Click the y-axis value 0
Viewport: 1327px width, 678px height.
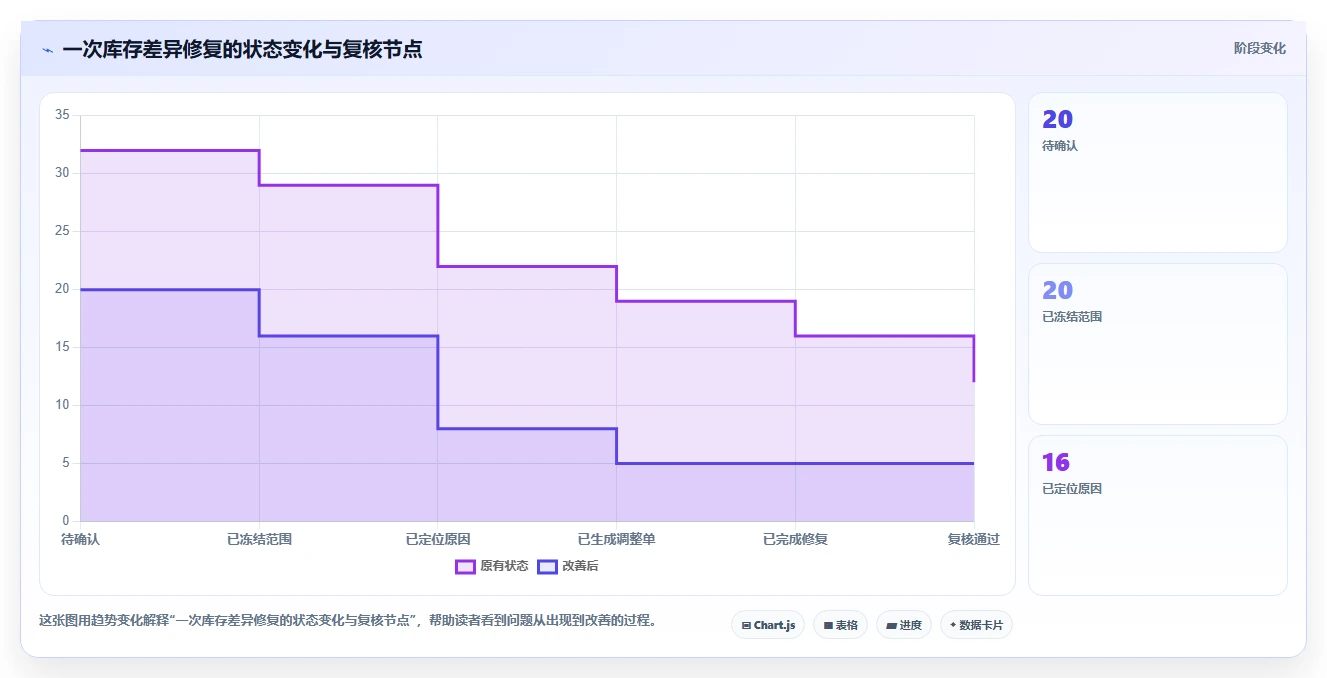(66, 521)
